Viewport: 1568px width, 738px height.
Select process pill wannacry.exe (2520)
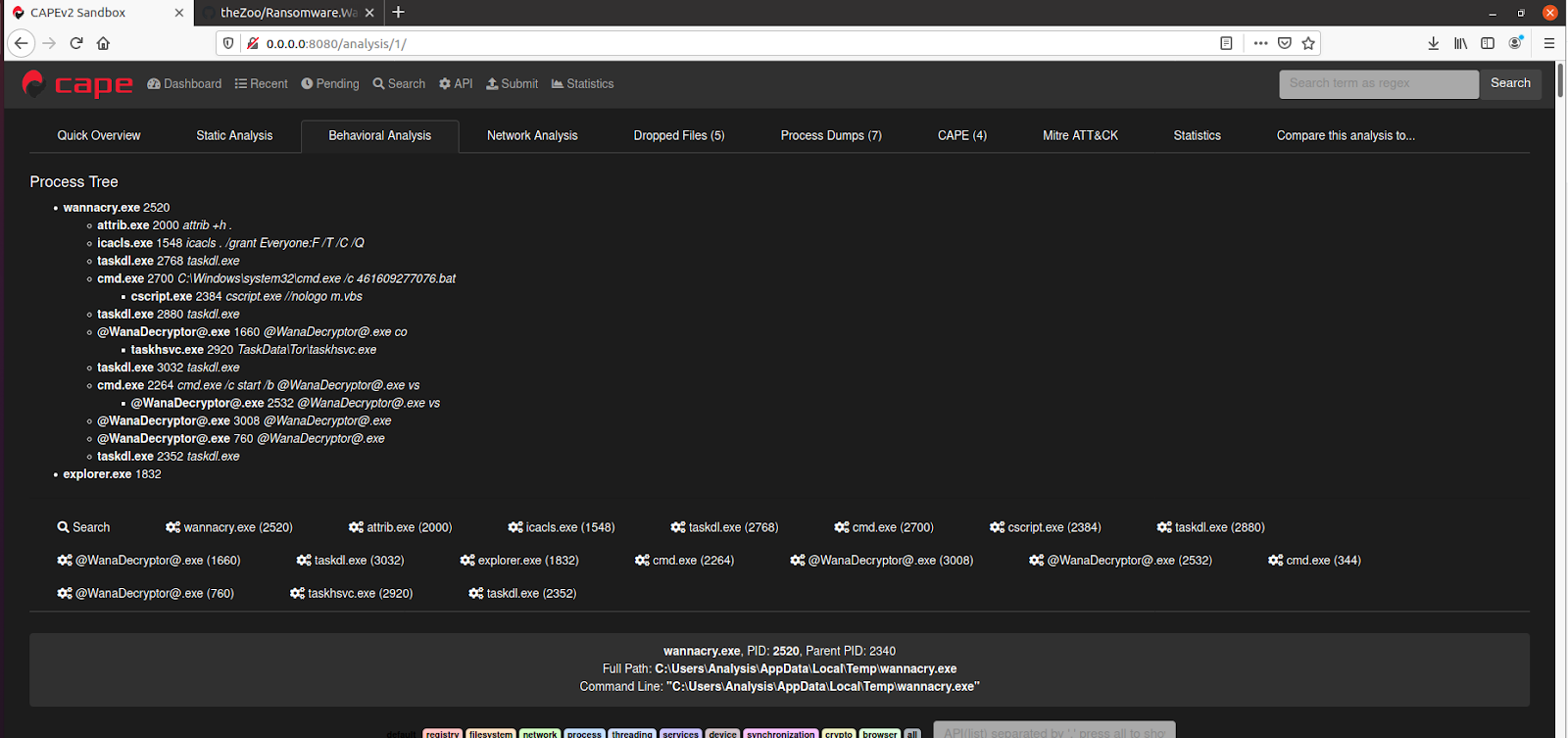coord(229,527)
